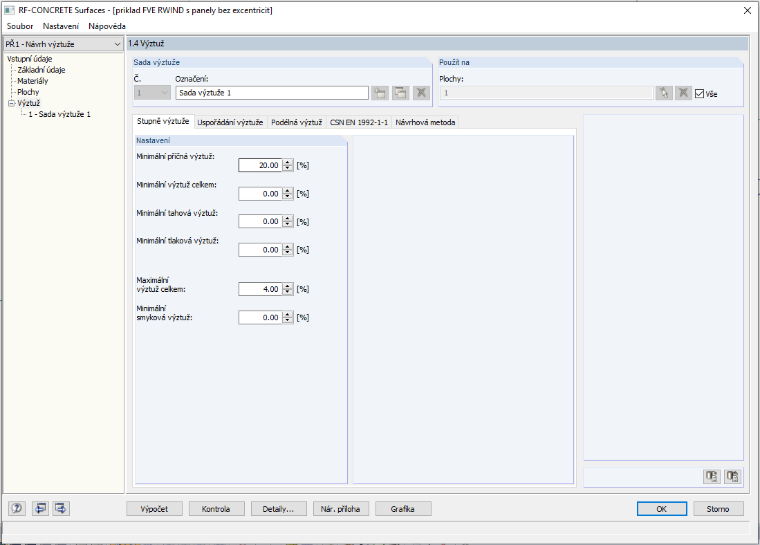Screen dimensions: 760x545
Task: Click the Nár. příloha button
Action: tap(341, 509)
